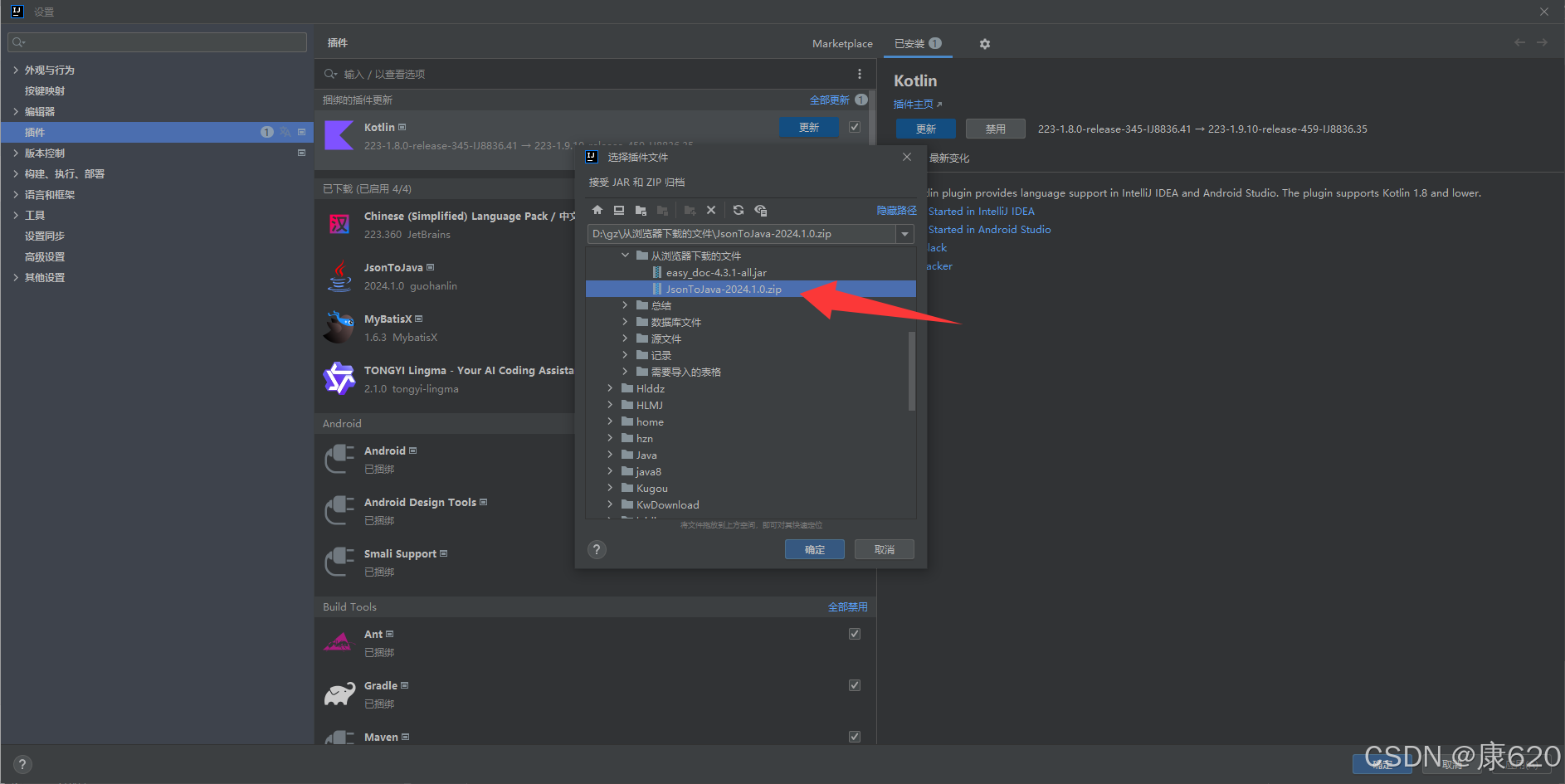Click the TONGYI Lingma plugin icon
This screenshot has width=1565, height=784.
pyautogui.click(x=339, y=378)
